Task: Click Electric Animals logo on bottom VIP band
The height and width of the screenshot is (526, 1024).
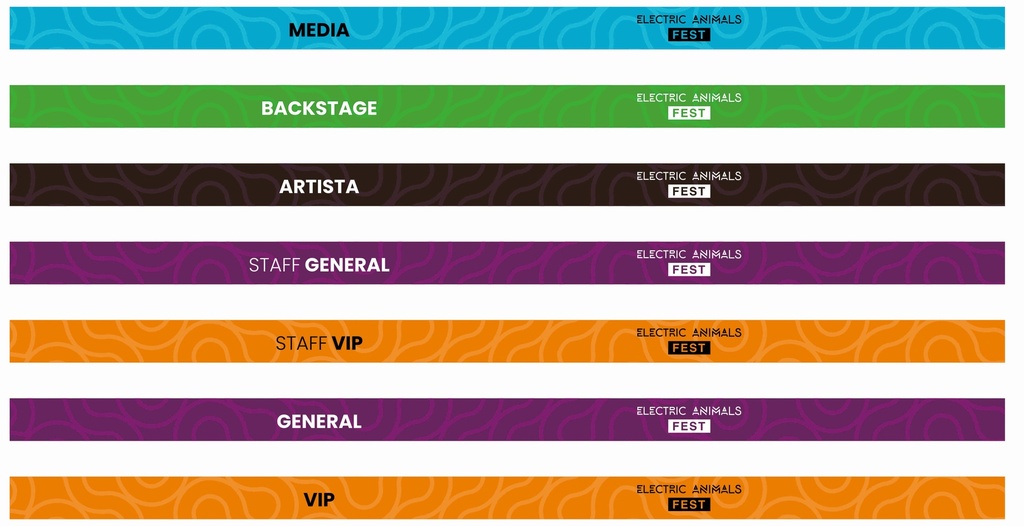Action: 689,498
